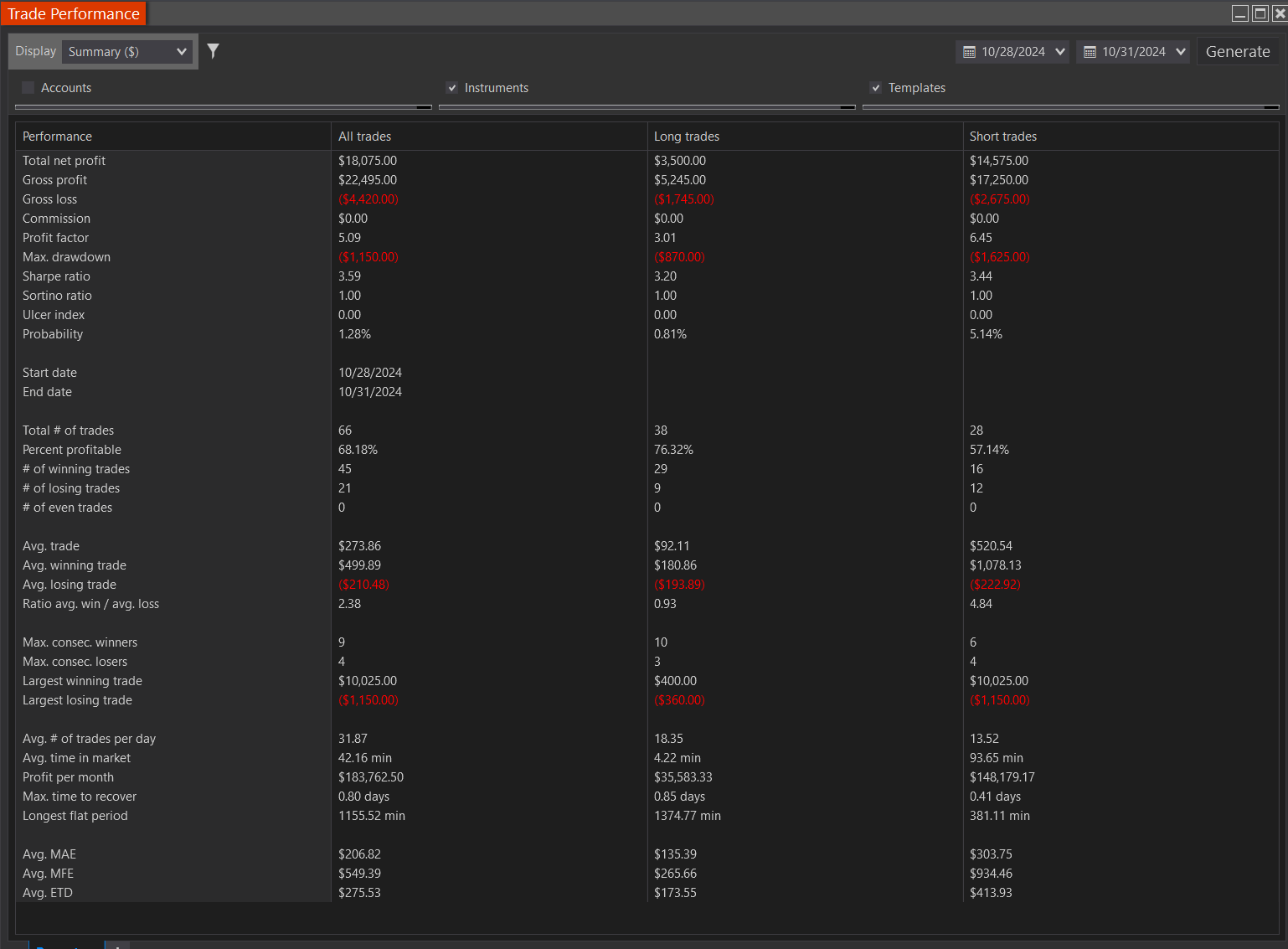Click the end date calendar icon

[1090, 52]
